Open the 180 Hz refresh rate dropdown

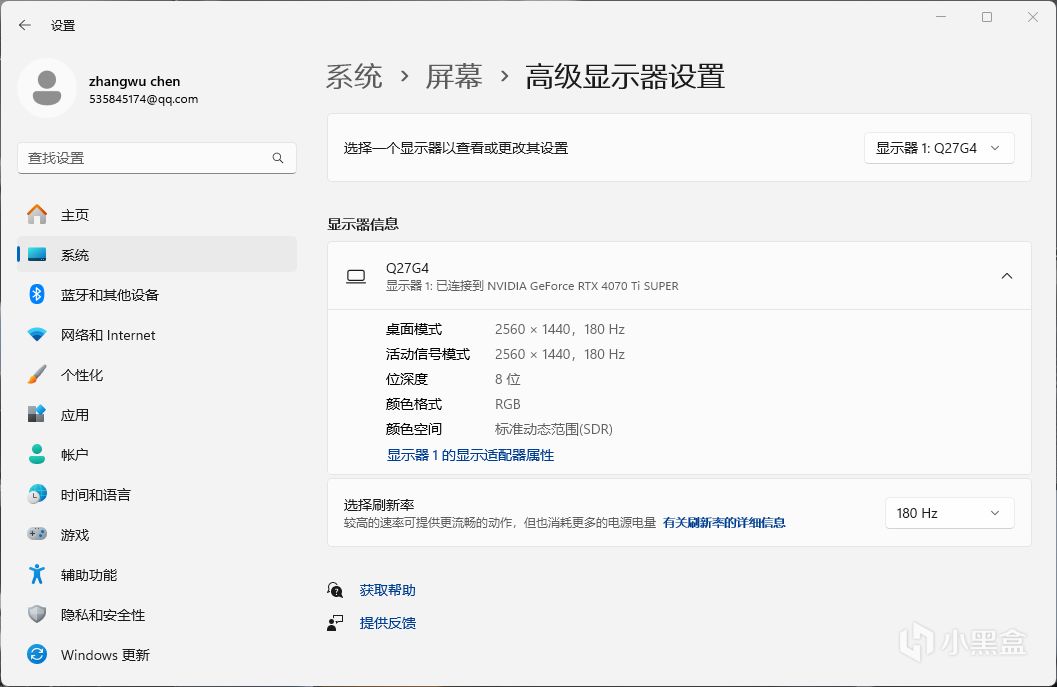948,512
